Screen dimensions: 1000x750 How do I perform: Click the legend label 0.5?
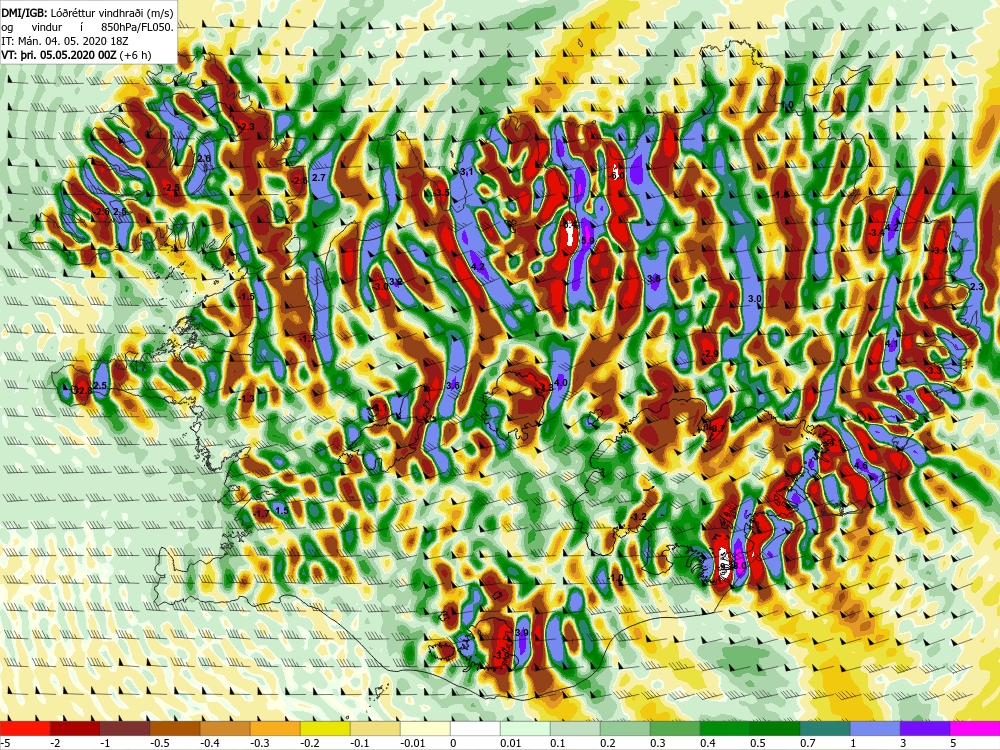coord(758,743)
